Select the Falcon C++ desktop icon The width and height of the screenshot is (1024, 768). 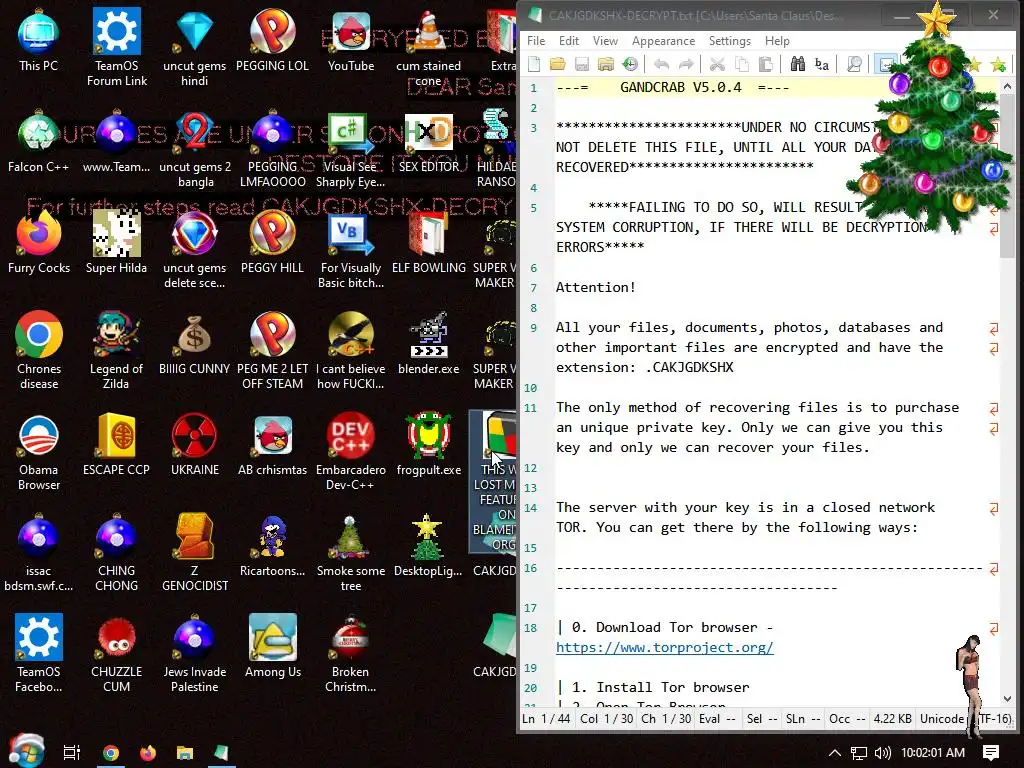coord(39,142)
